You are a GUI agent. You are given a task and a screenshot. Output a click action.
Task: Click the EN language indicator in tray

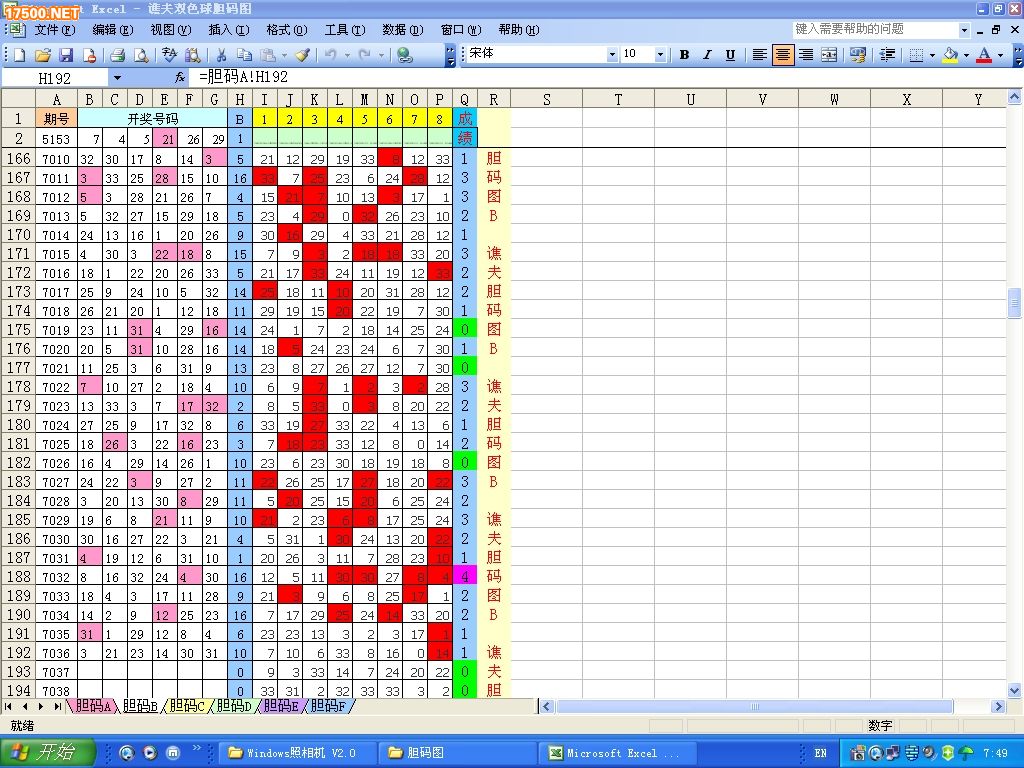coord(820,753)
